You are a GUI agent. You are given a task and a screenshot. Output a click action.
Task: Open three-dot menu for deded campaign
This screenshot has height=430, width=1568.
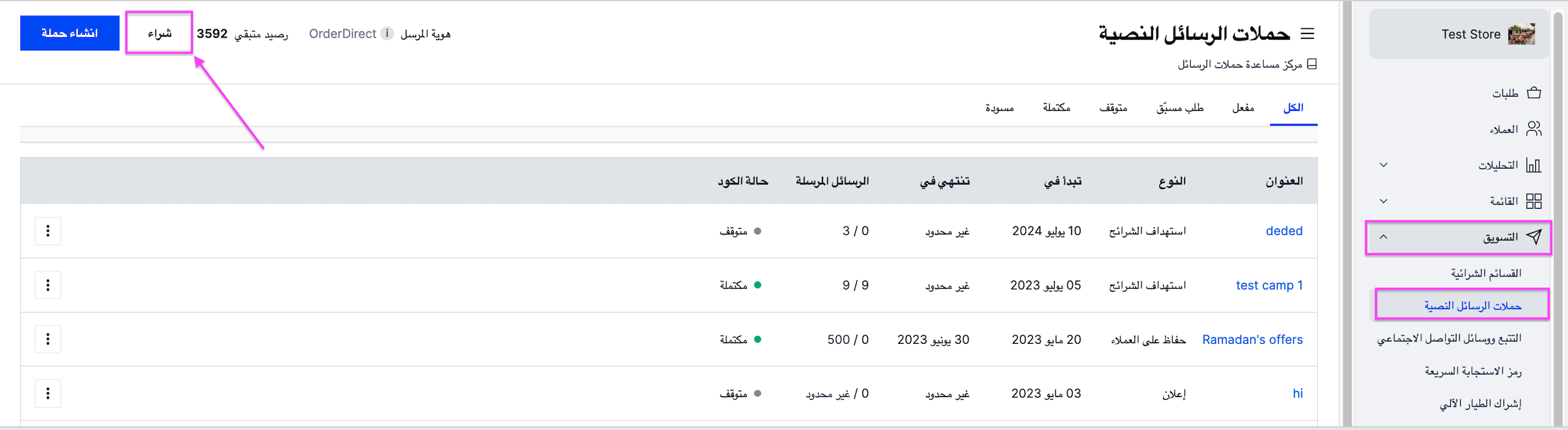point(48,231)
